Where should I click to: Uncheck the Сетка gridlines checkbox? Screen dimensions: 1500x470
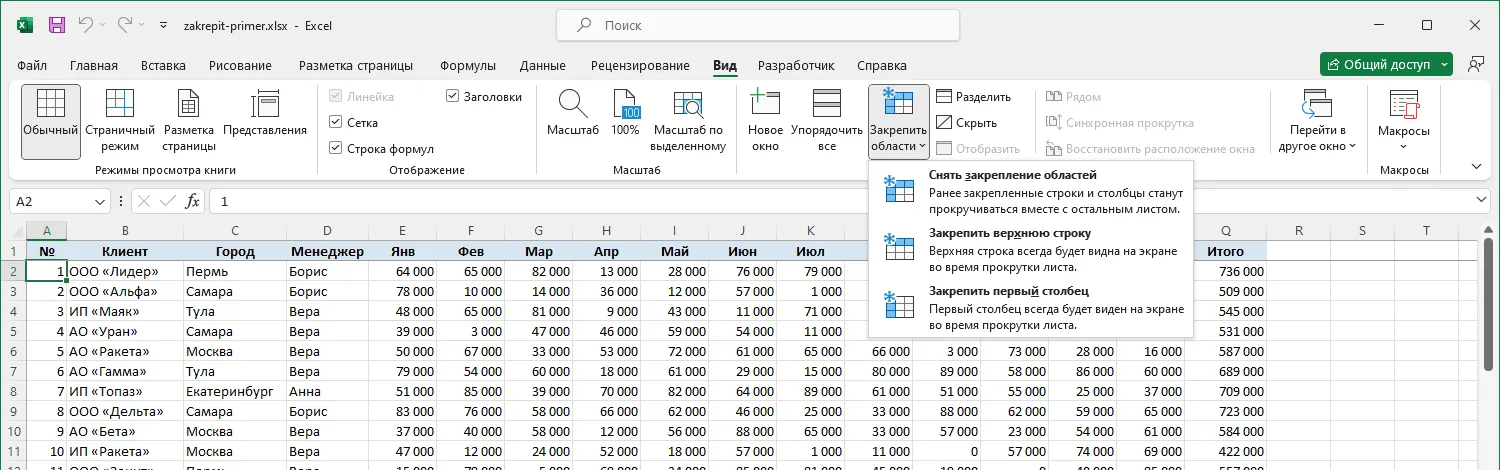pyautogui.click(x=336, y=123)
